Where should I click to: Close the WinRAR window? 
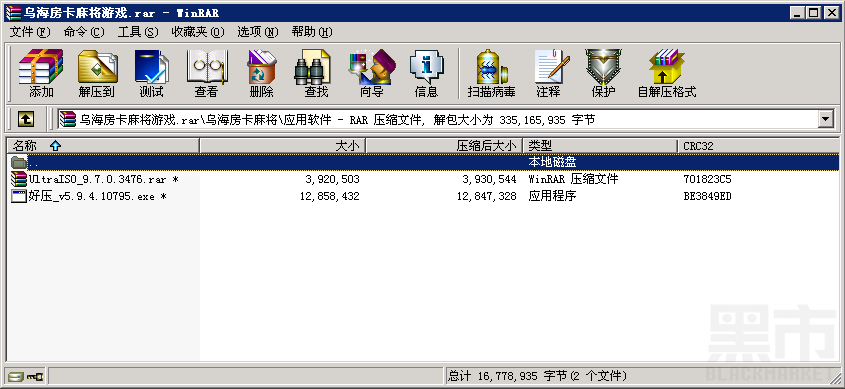pyautogui.click(x=832, y=12)
